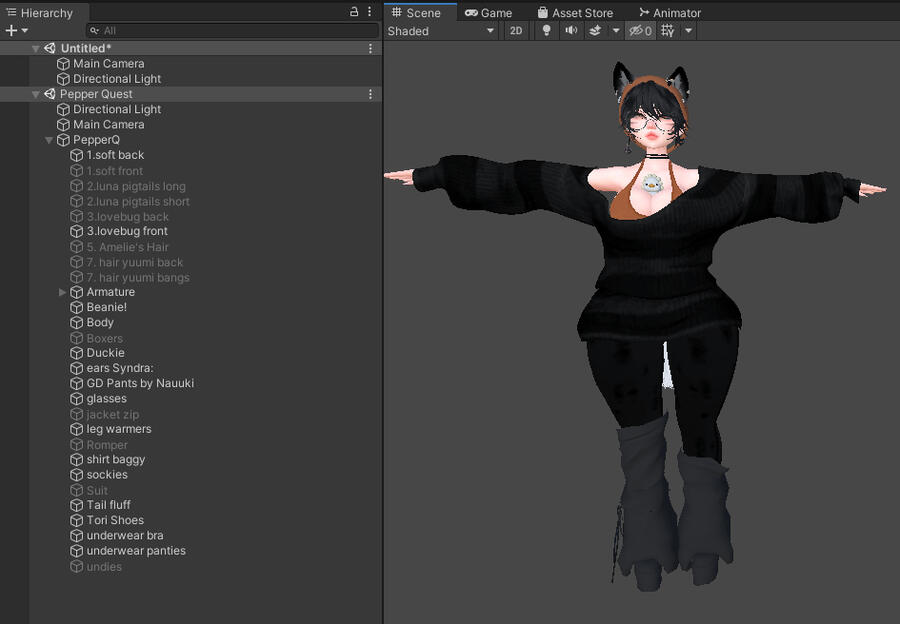Lock the Hierarchy panel with the padlock icon

[354, 12]
